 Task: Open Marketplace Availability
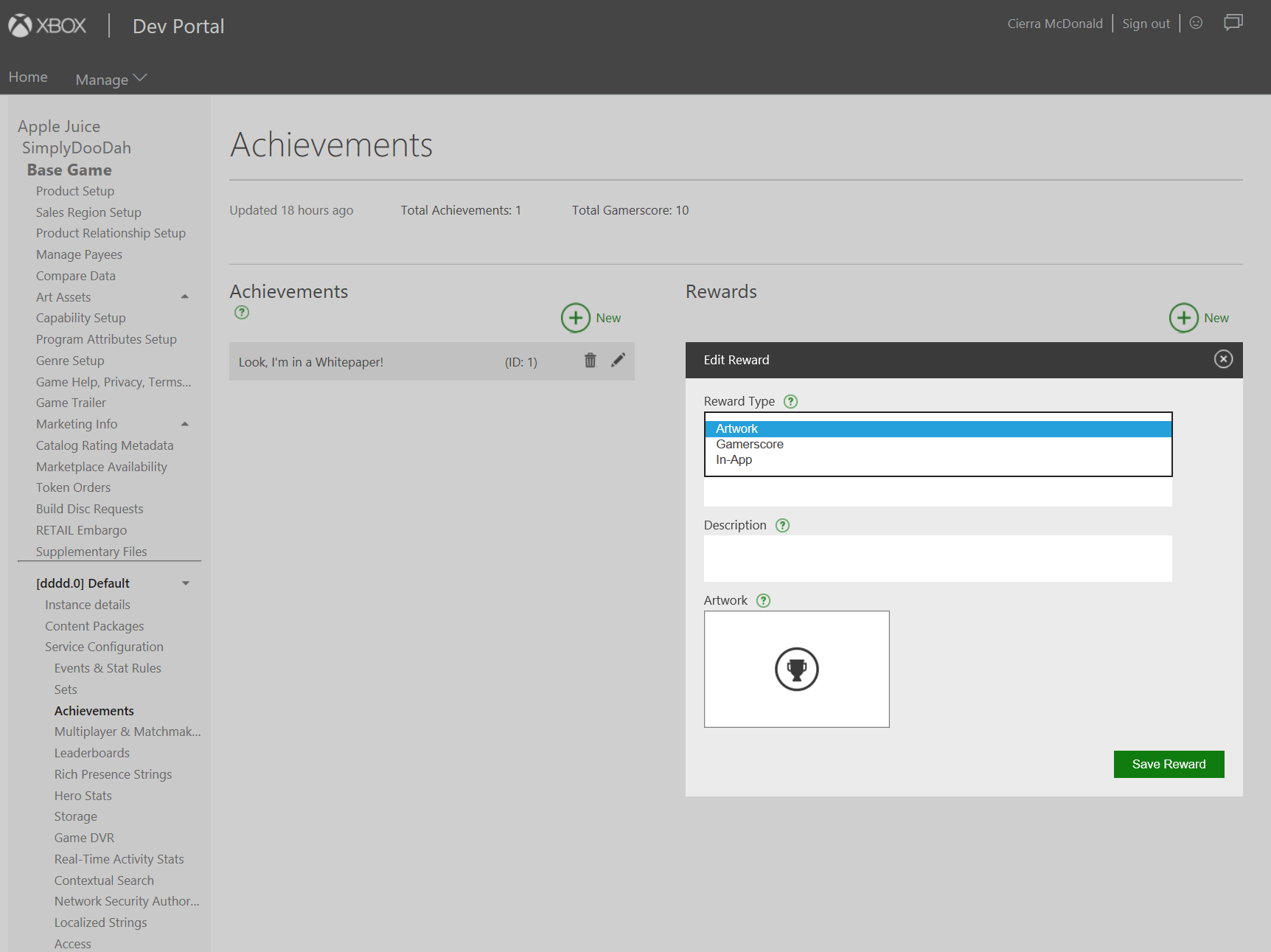point(102,467)
